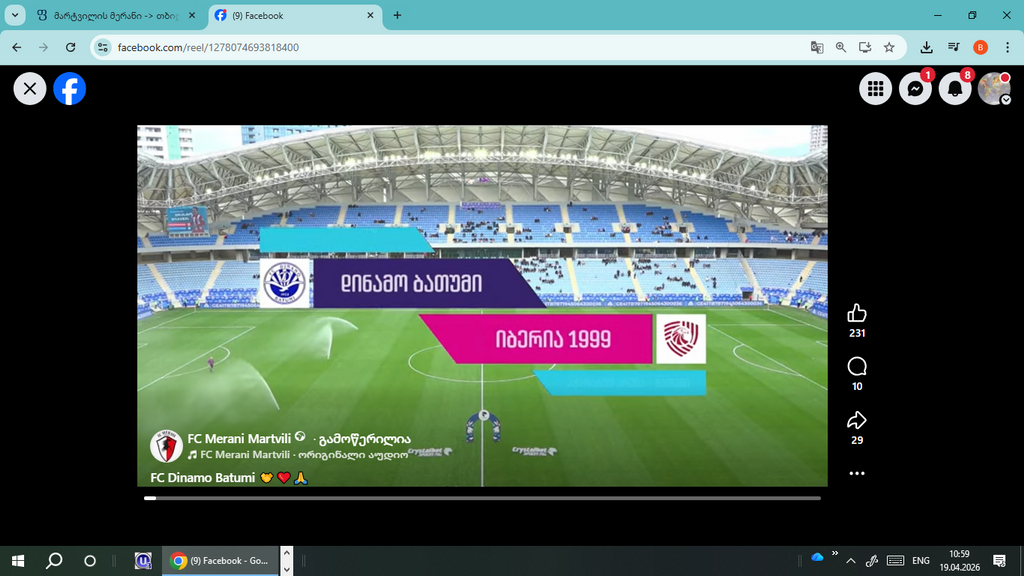Open the FC Merani Martvili page name link
Viewport: 1024px width, 576px height.
click(x=239, y=439)
